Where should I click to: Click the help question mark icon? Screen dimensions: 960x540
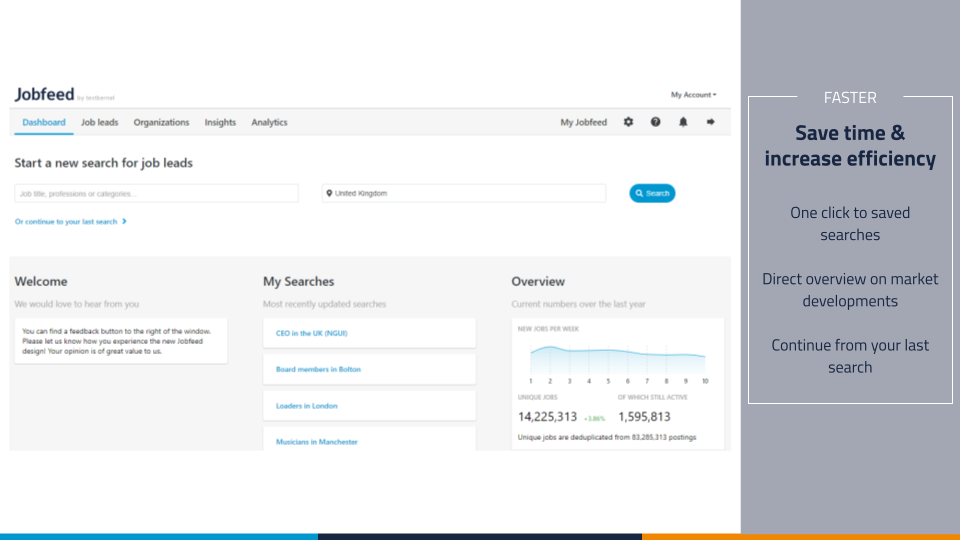pyautogui.click(x=656, y=122)
